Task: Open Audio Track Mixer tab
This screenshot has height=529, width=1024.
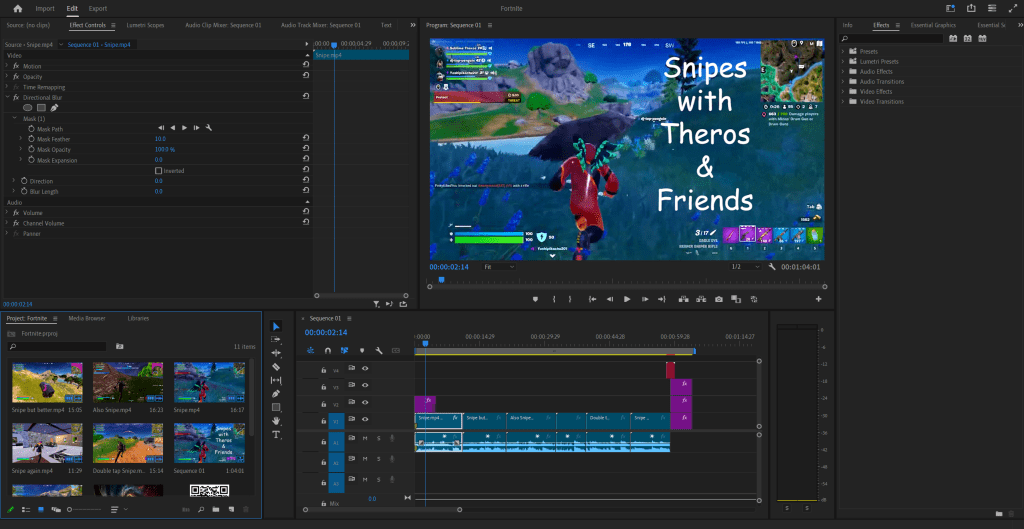Action: pyautogui.click(x=321, y=25)
